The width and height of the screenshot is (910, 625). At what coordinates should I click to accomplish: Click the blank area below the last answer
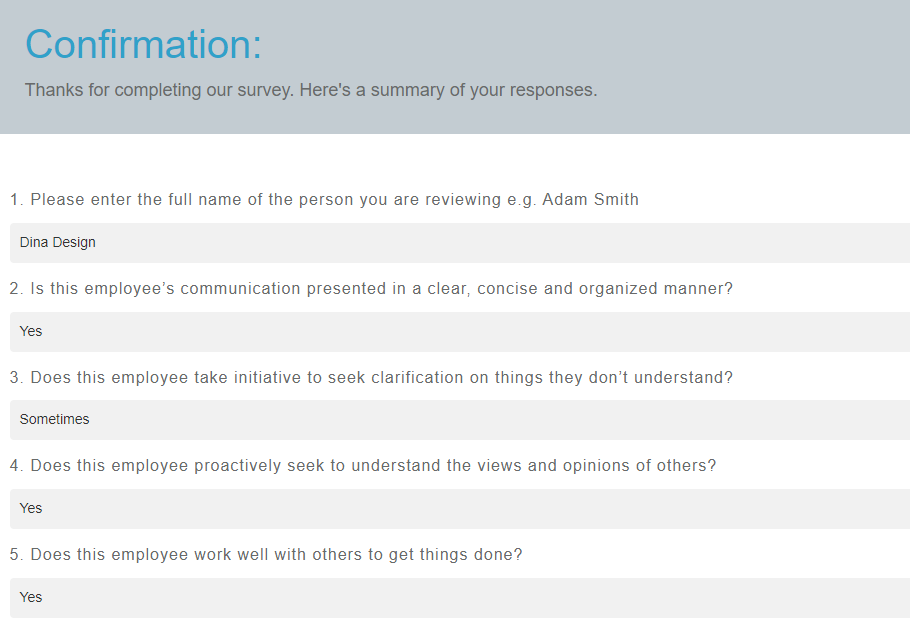click(x=455, y=620)
